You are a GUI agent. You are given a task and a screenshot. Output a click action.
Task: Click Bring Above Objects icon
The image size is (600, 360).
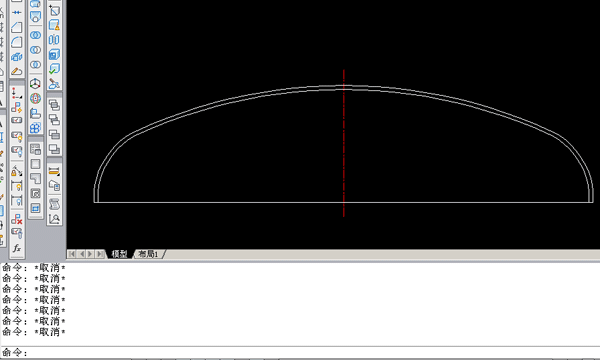54,134
